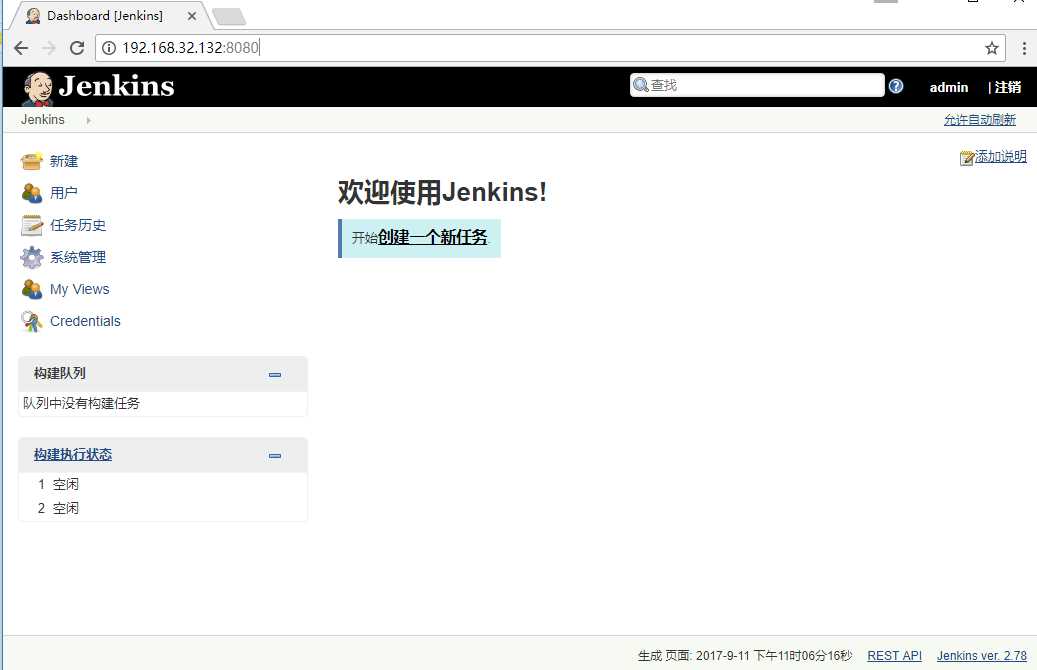Click the 系统管理 gear icon
1037x670 pixels.
point(32,257)
